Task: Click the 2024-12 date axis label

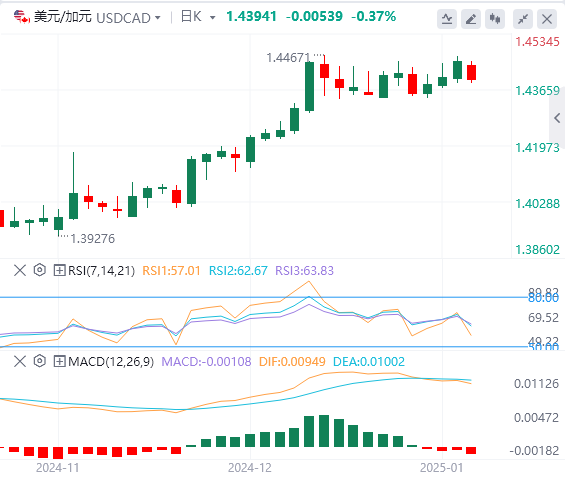Action: coord(250,468)
